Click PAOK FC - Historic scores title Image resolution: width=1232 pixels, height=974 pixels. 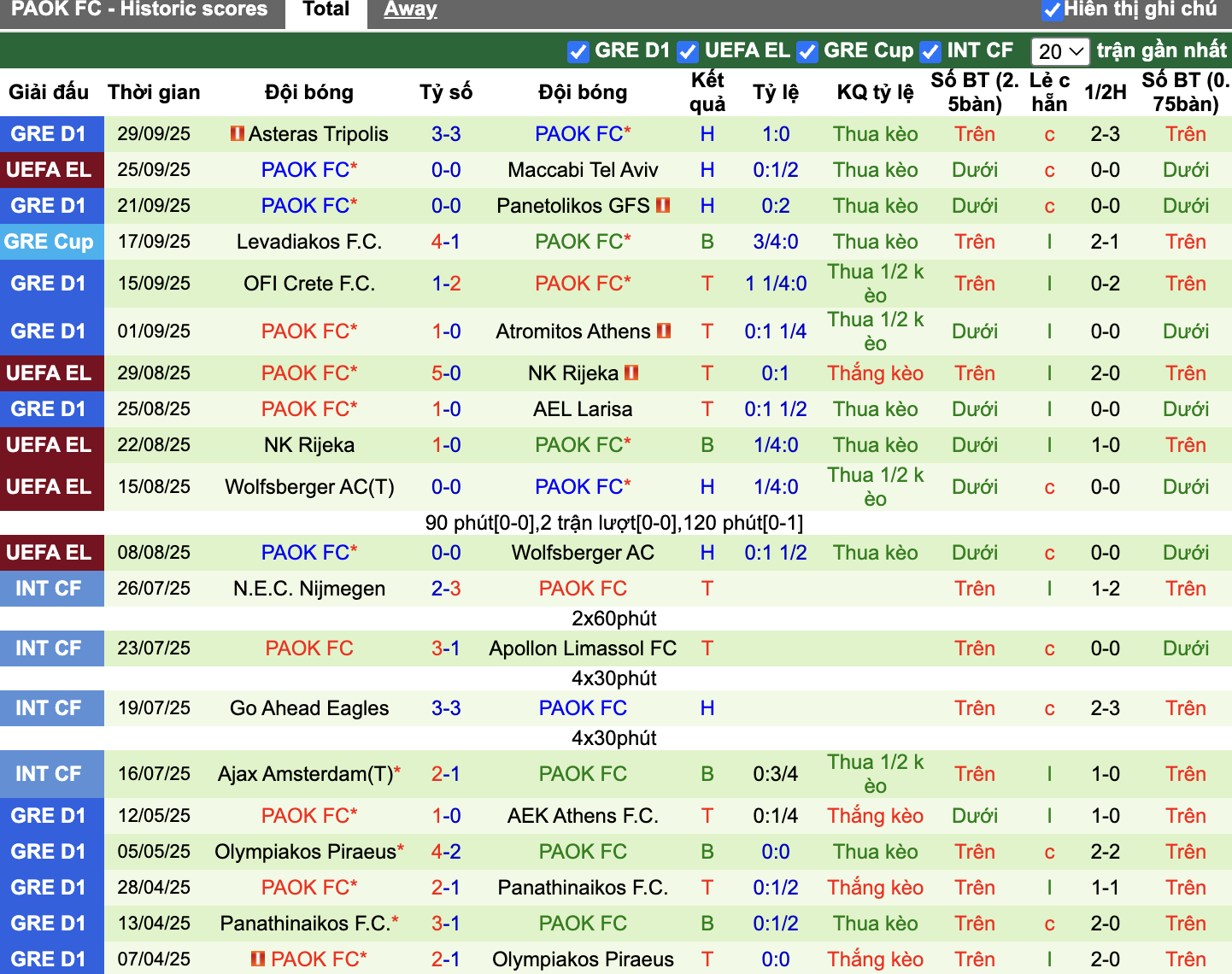click(x=139, y=10)
